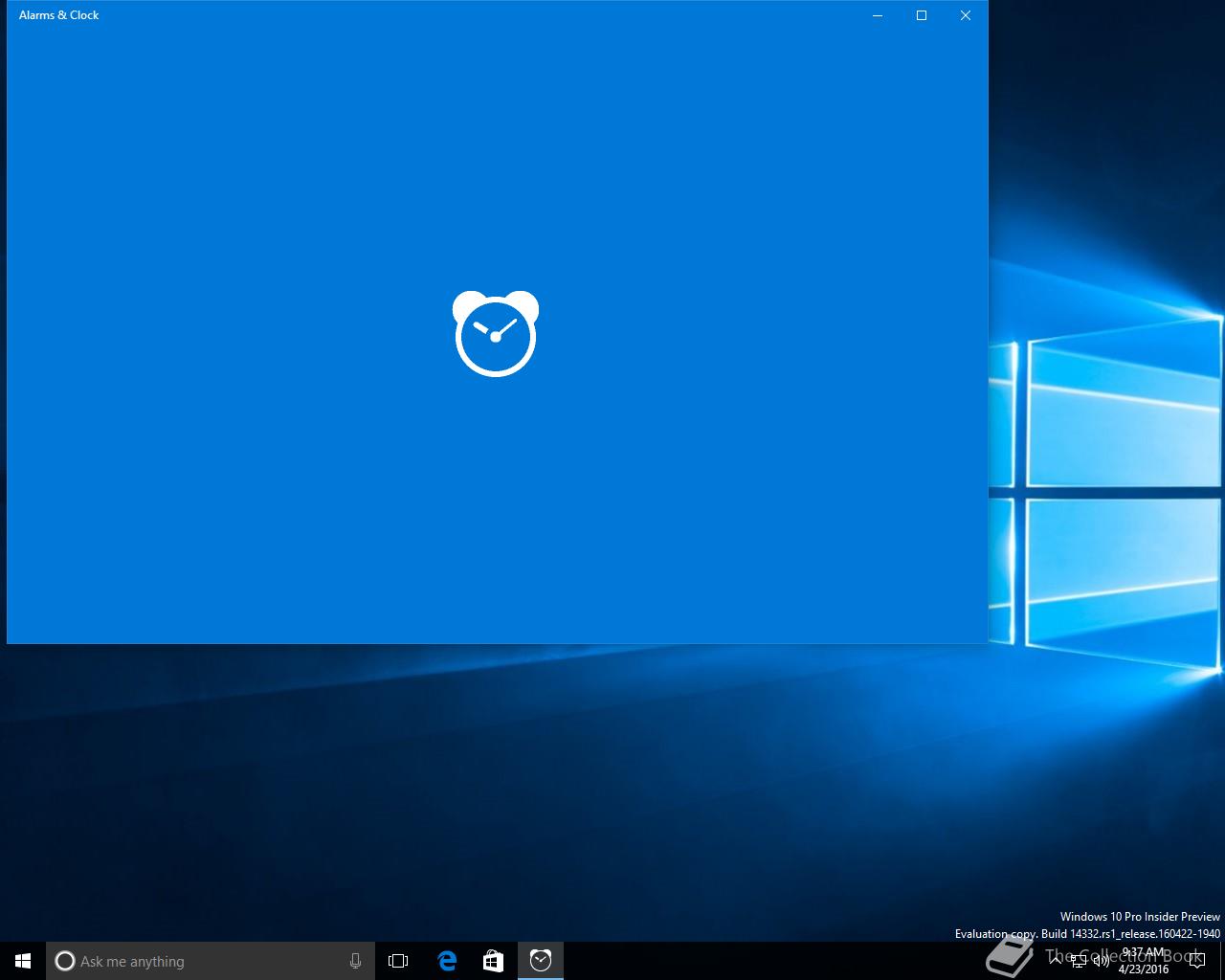Close the Alarms & Clock window
The height and width of the screenshot is (980, 1225).
tap(966, 15)
